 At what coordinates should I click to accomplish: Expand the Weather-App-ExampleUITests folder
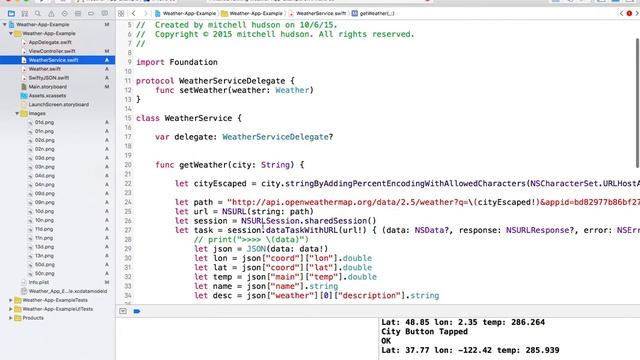[11, 309]
